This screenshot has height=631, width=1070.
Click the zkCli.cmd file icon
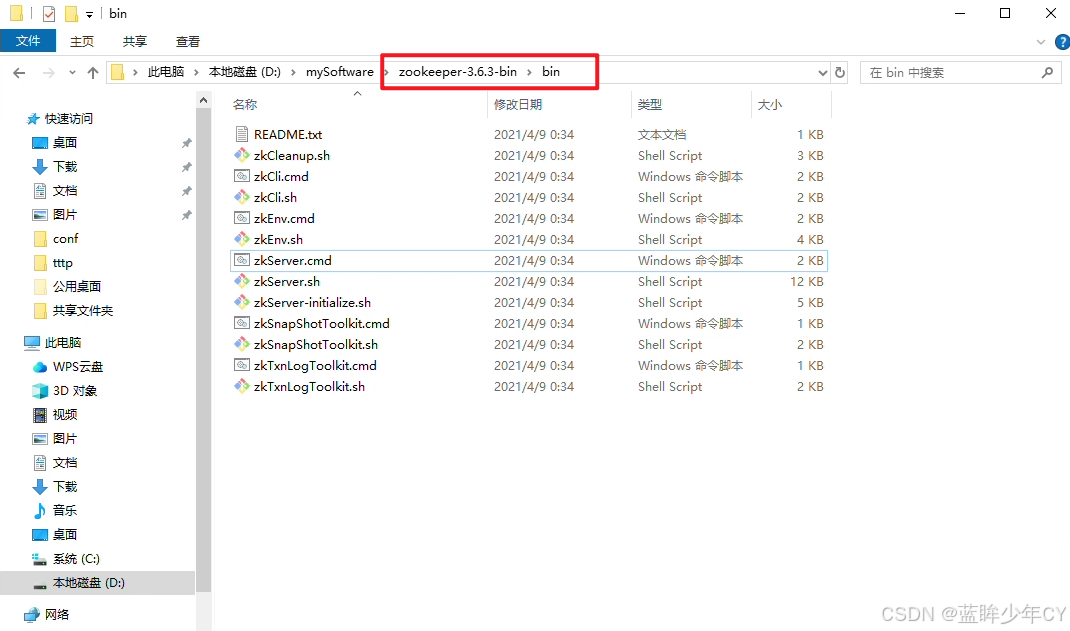[241, 176]
